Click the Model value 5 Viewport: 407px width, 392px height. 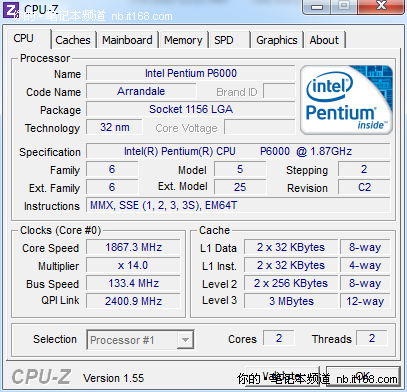point(240,169)
